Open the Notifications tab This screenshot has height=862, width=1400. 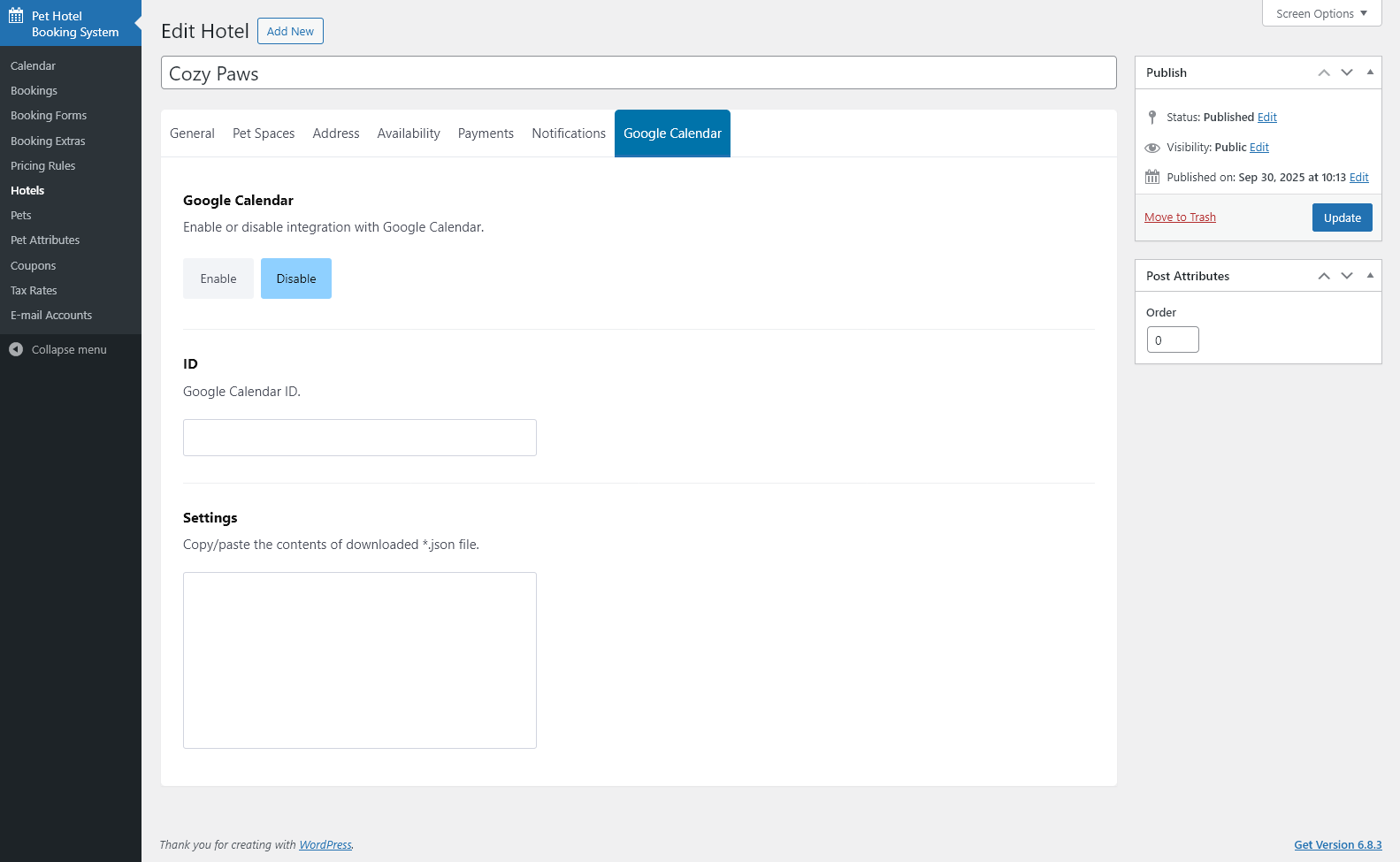click(x=569, y=133)
